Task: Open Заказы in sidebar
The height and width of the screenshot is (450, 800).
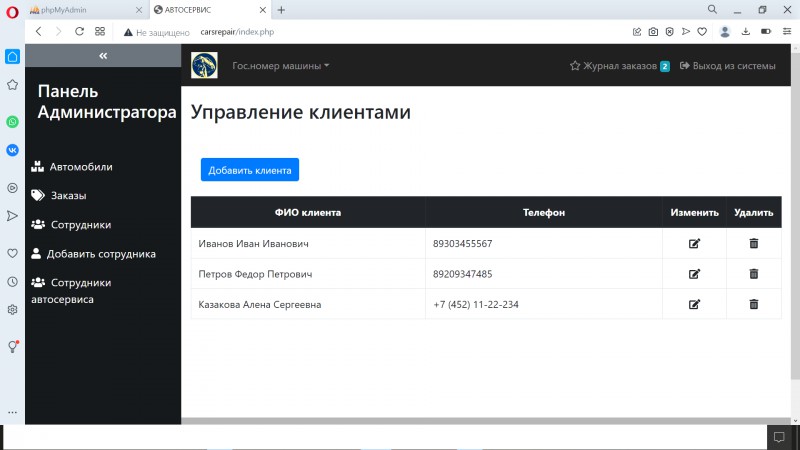Action: point(58,195)
